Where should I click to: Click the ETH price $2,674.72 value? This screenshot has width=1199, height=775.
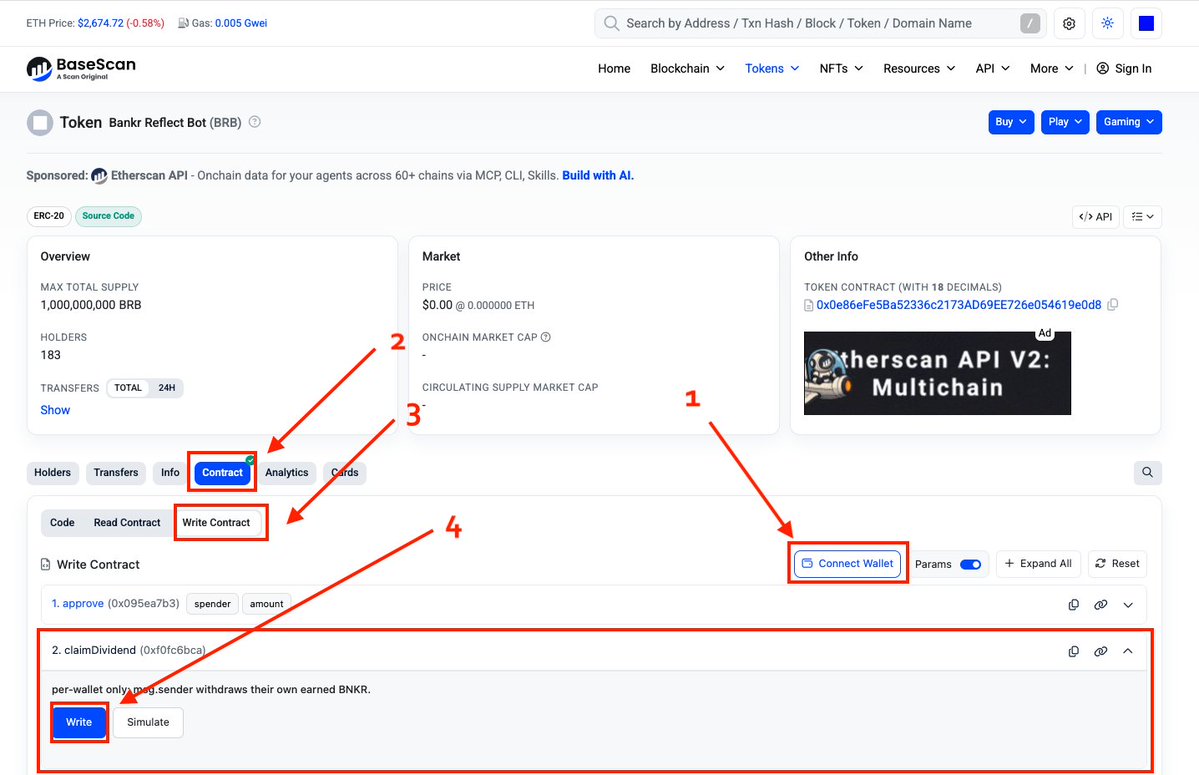(x=100, y=23)
